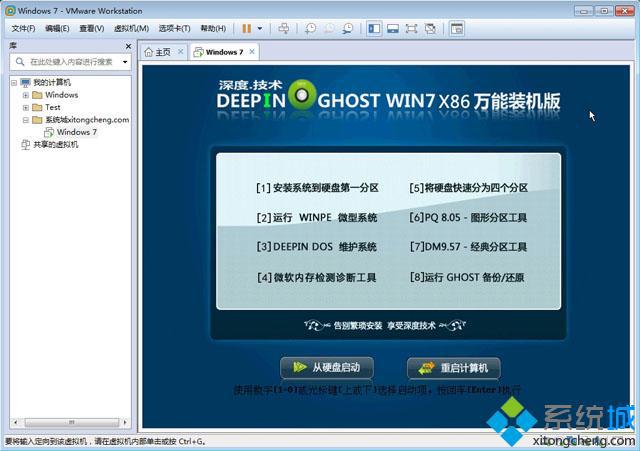Expand the Windows folder node

click(x=26, y=95)
